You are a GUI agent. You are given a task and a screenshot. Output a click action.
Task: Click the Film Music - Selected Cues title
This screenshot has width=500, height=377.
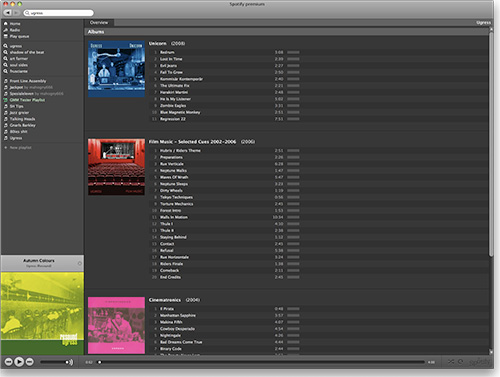pyautogui.click(x=192, y=142)
